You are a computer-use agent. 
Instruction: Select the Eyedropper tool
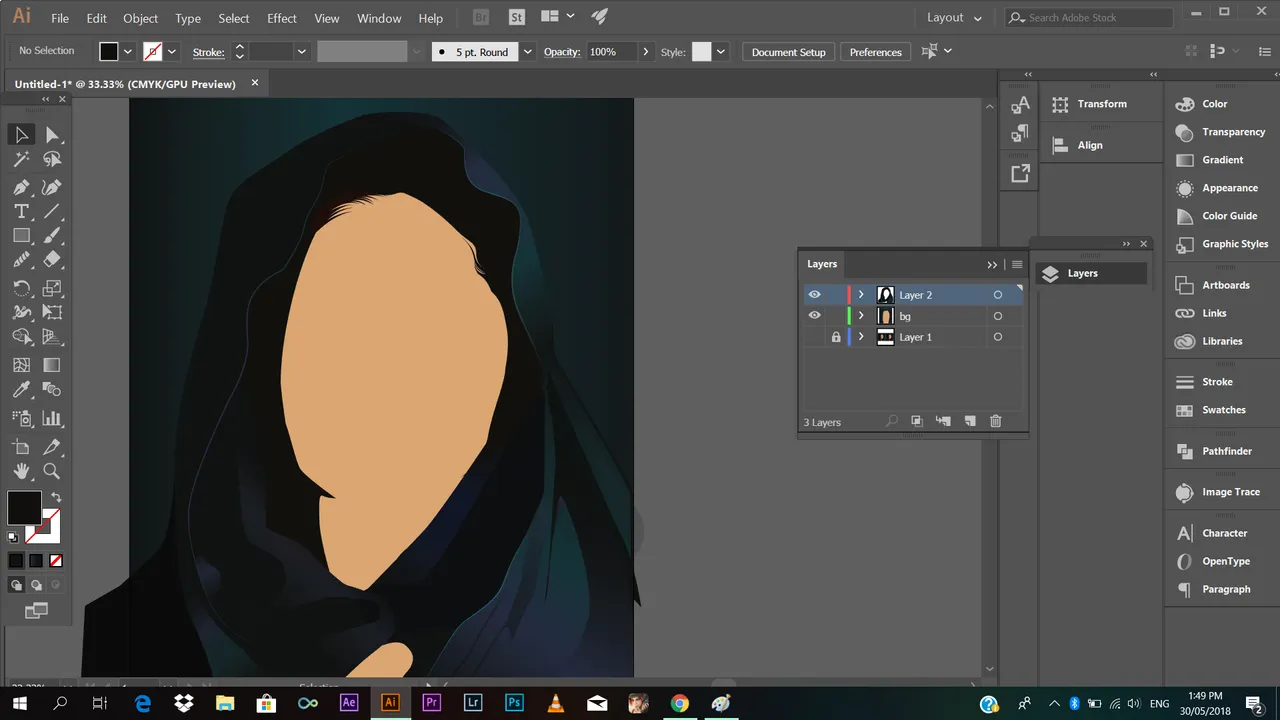click(x=21, y=390)
